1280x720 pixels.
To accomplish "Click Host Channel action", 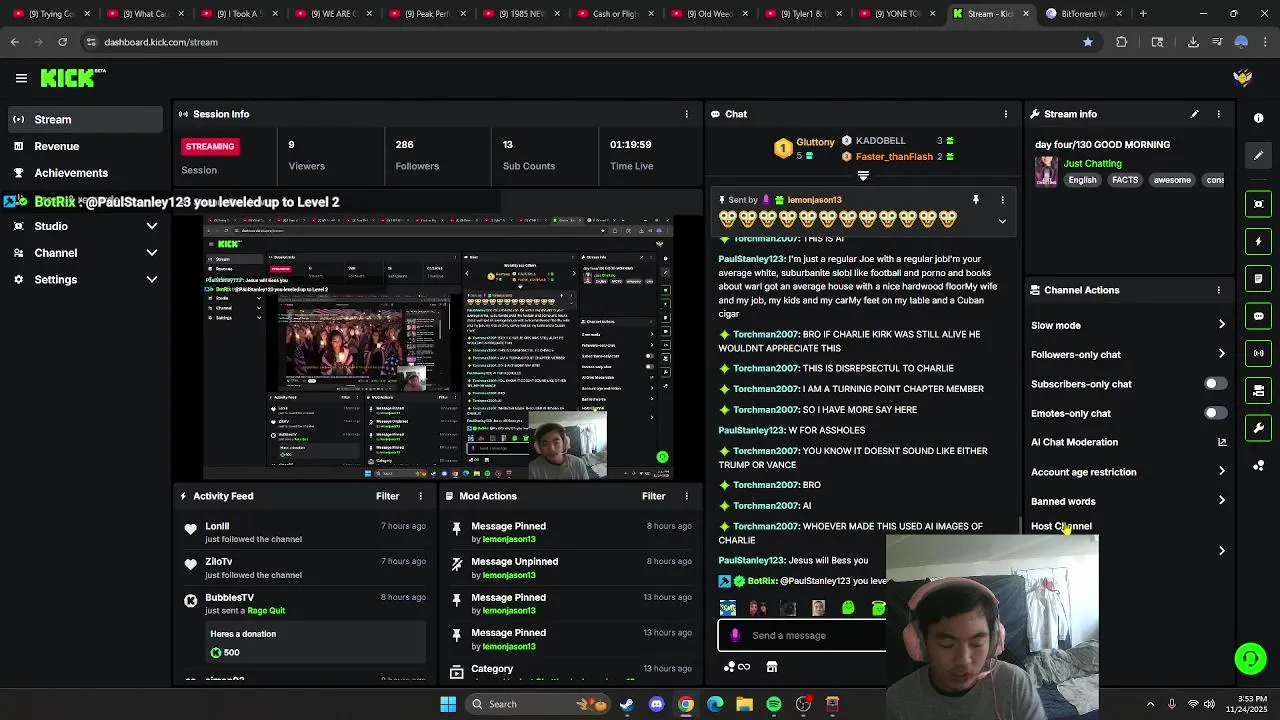I will (1061, 526).
